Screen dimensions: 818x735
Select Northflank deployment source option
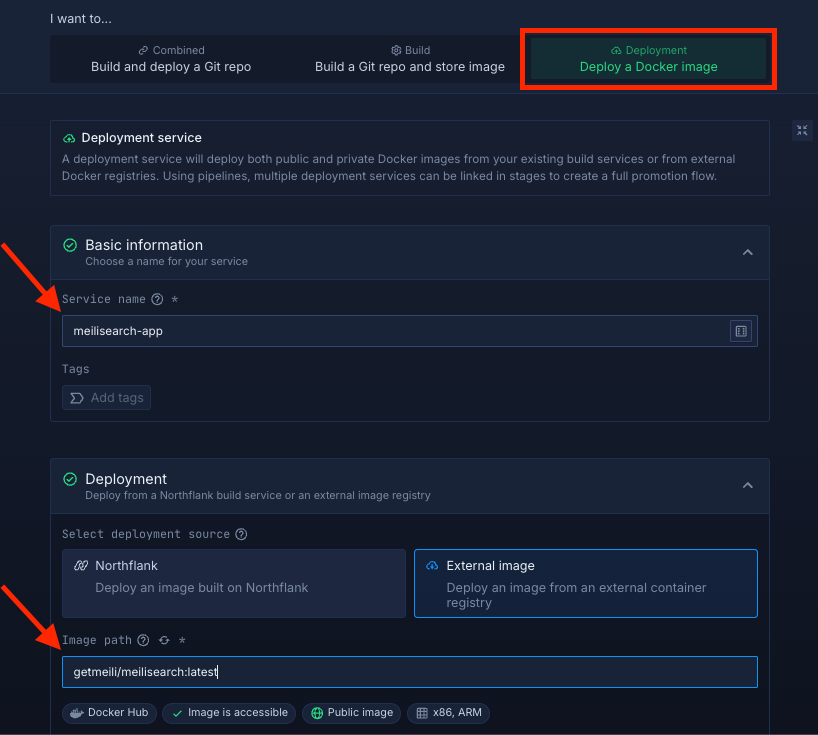[x=234, y=583]
